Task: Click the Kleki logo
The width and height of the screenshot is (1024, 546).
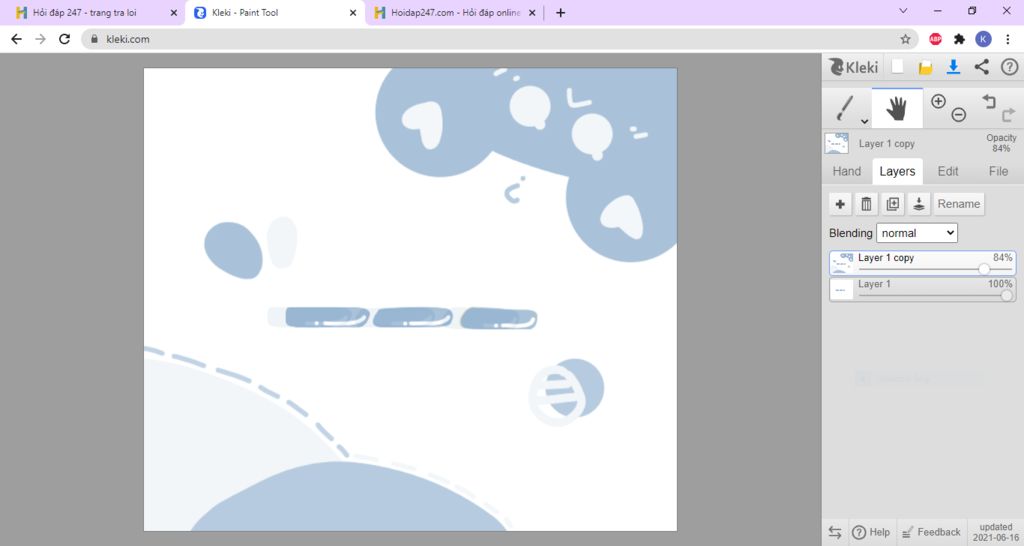Action: click(854, 67)
